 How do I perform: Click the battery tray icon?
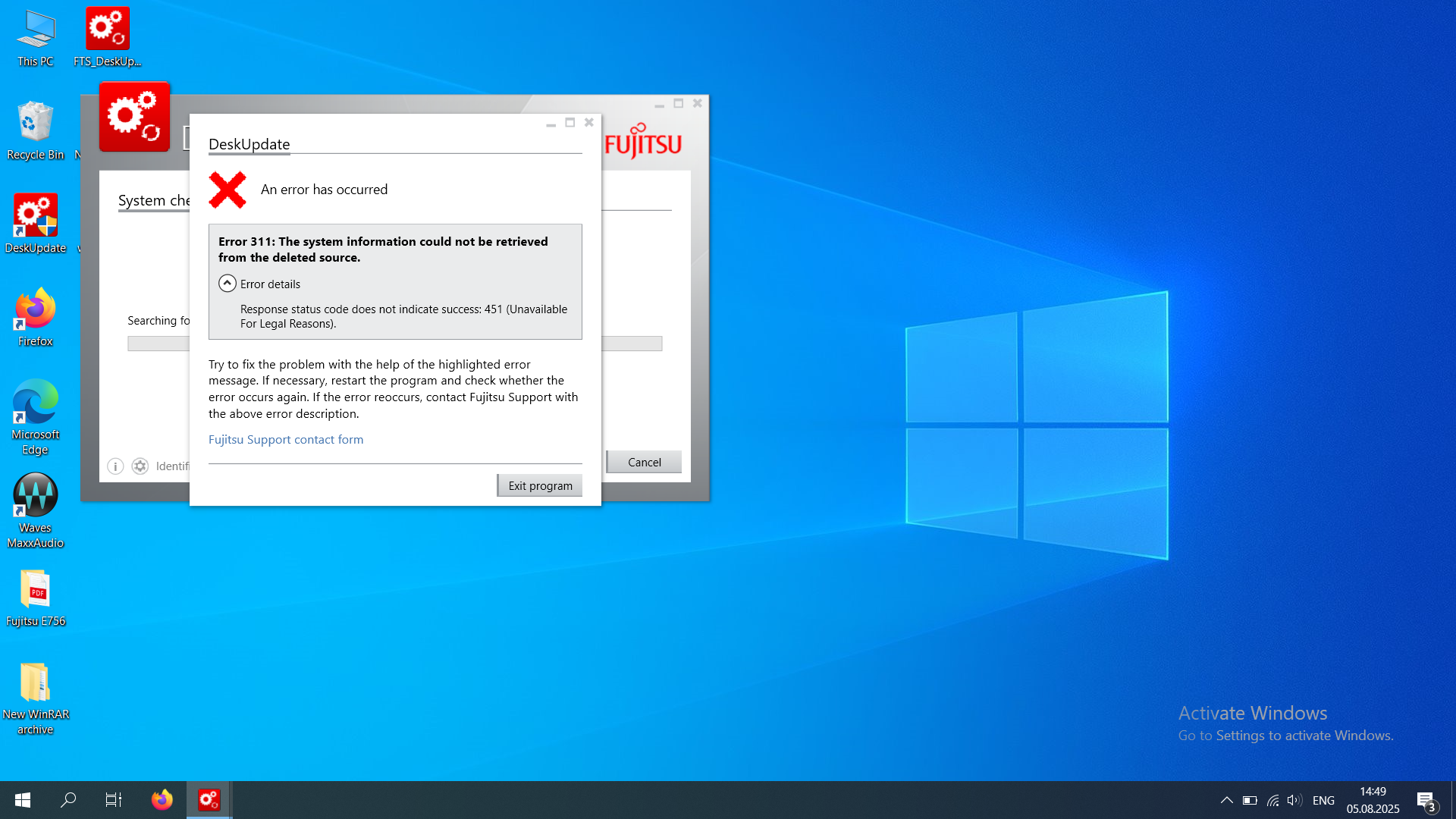coord(1250,800)
